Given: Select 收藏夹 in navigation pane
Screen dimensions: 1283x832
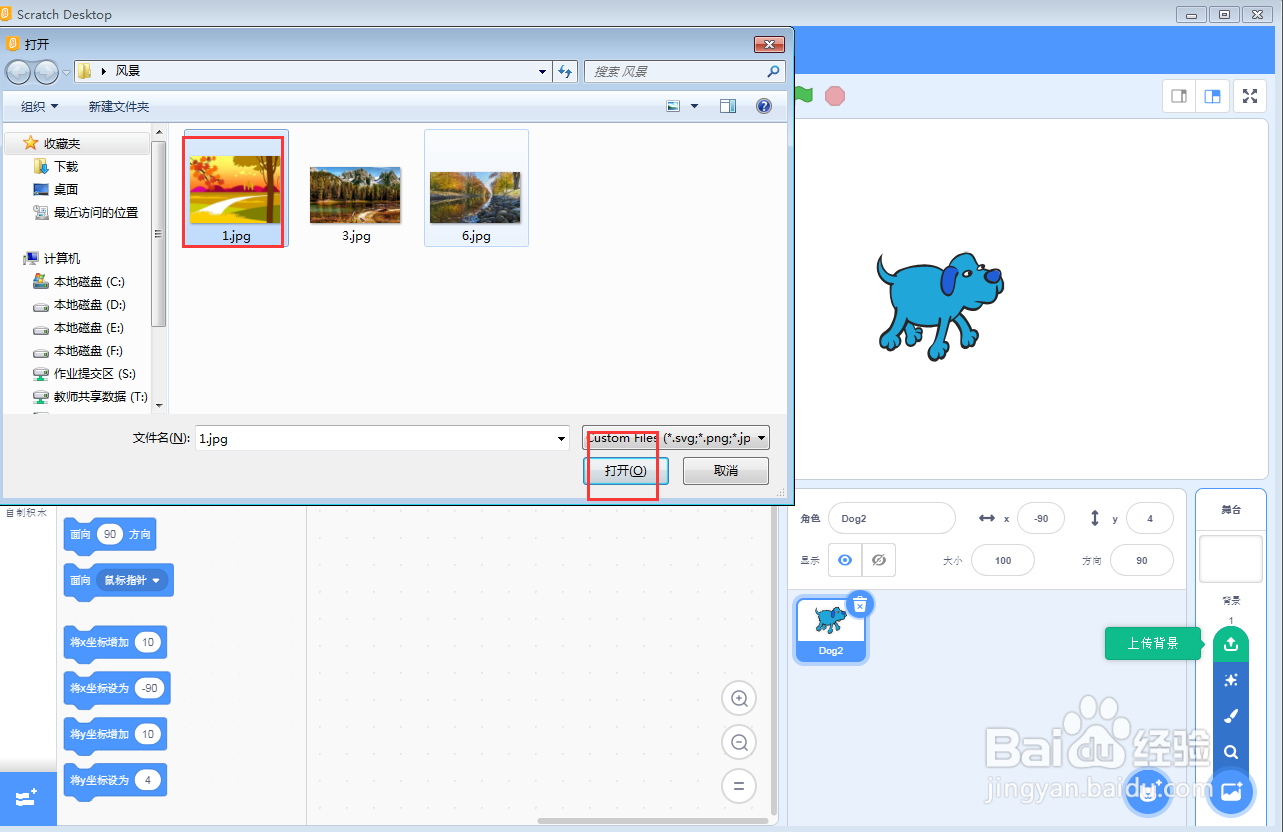Looking at the screenshot, I should 61,143.
